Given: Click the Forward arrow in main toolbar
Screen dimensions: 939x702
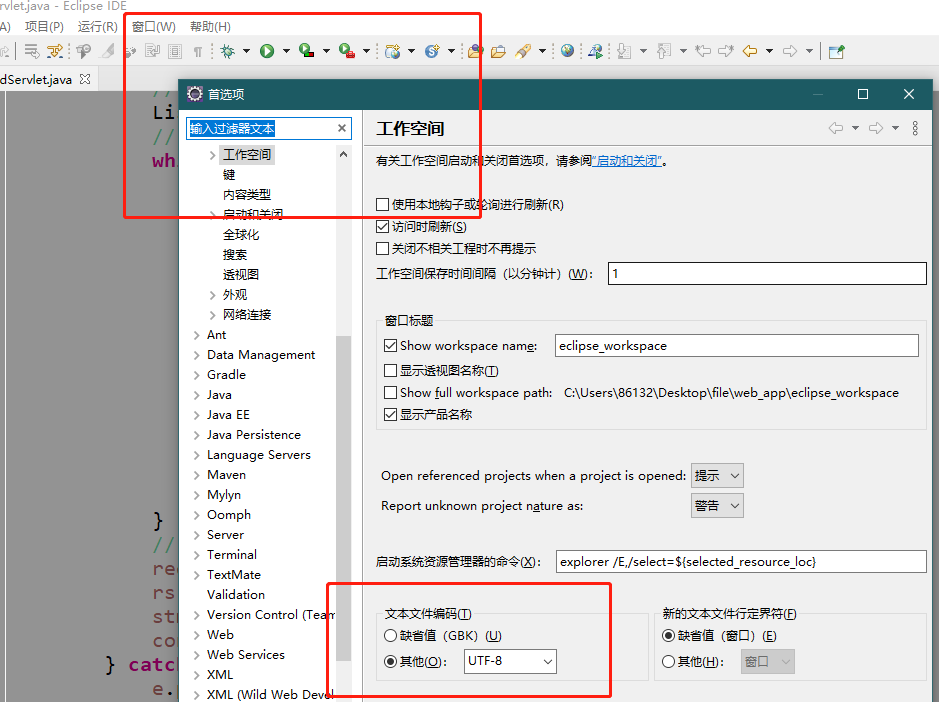Looking at the screenshot, I should click(x=790, y=52).
